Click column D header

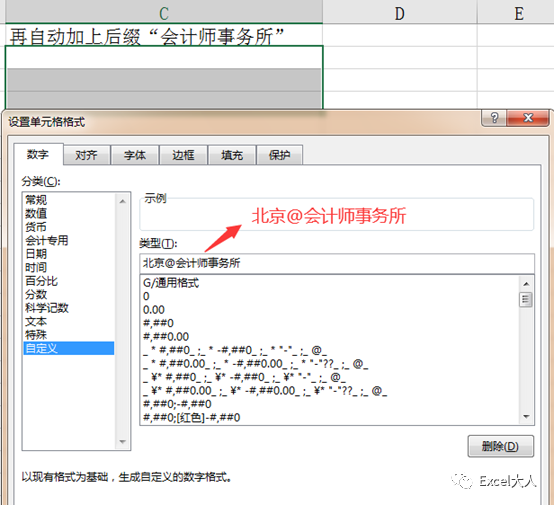pyautogui.click(x=400, y=13)
